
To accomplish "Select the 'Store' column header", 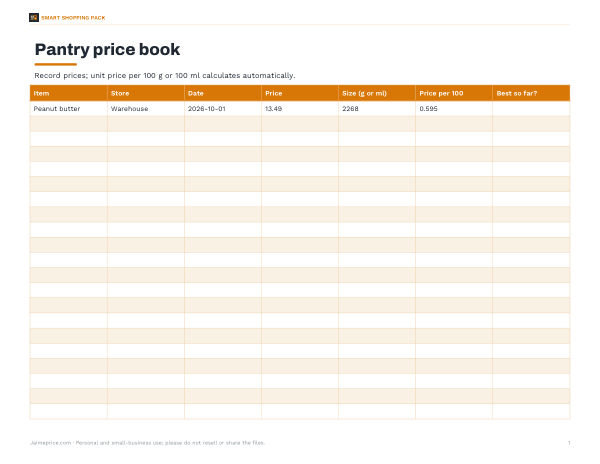I will pos(146,93).
